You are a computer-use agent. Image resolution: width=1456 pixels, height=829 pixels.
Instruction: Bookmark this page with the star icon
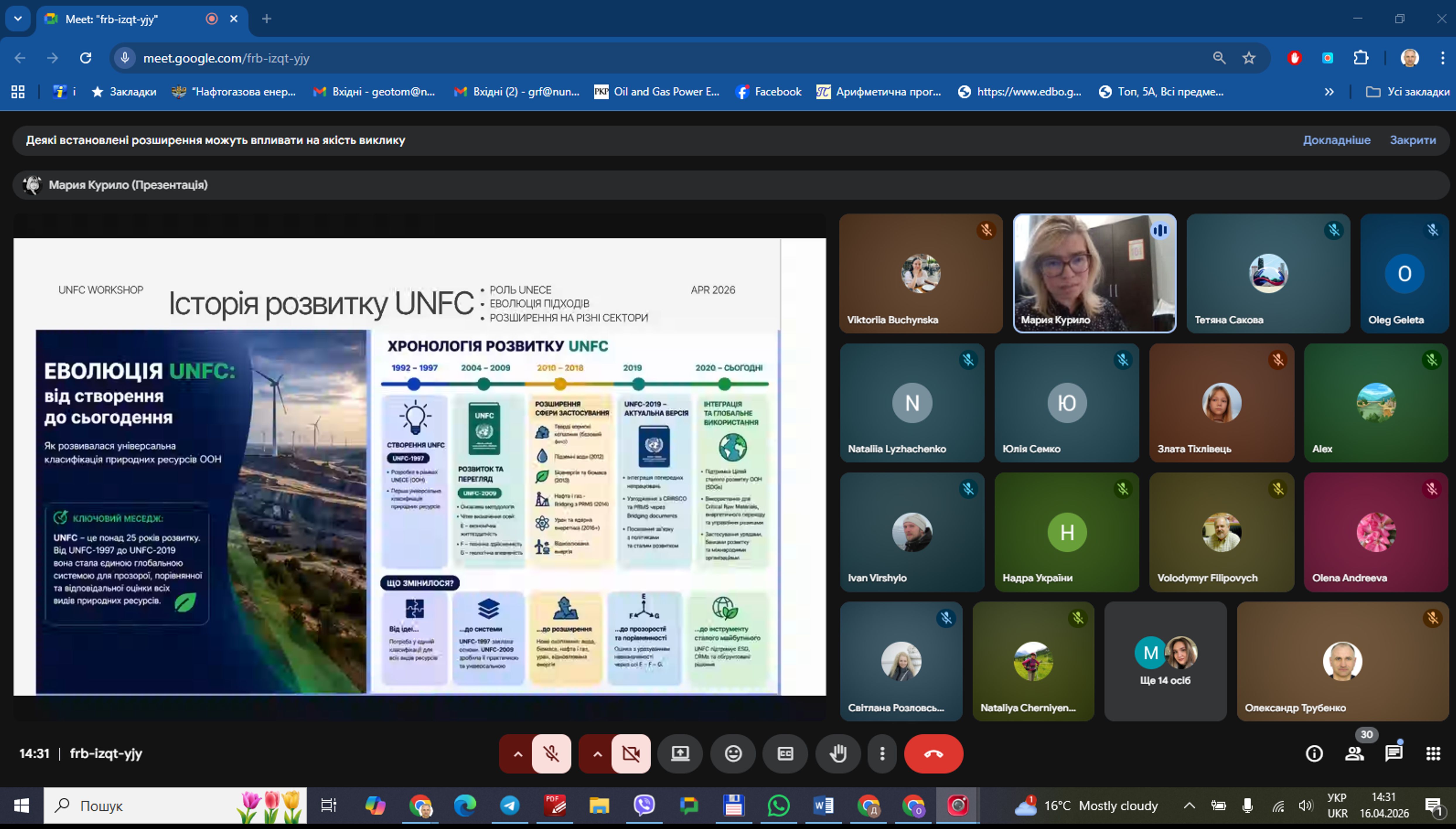[x=1249, y=58]
